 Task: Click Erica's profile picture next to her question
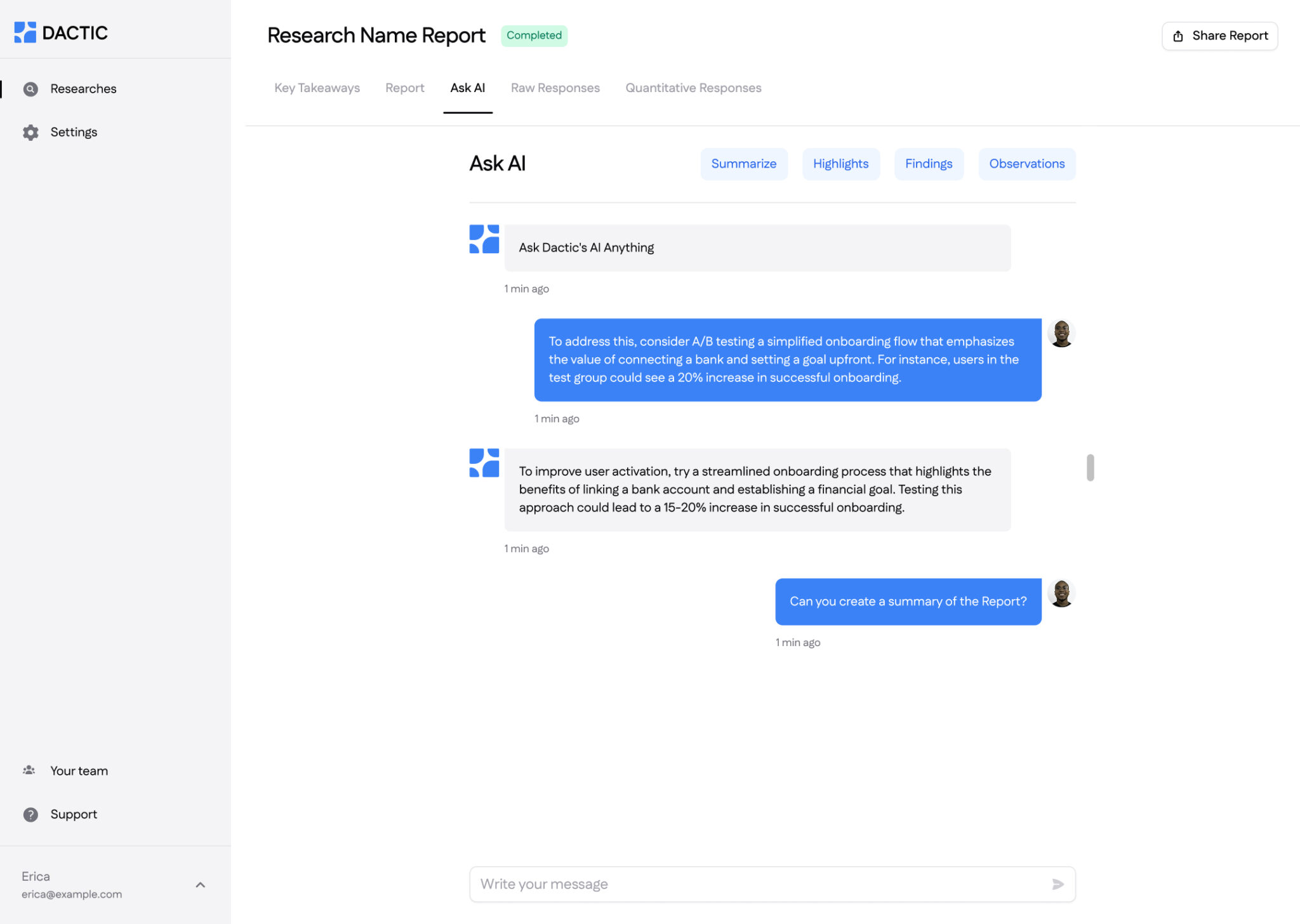[x=1061, y=593]
